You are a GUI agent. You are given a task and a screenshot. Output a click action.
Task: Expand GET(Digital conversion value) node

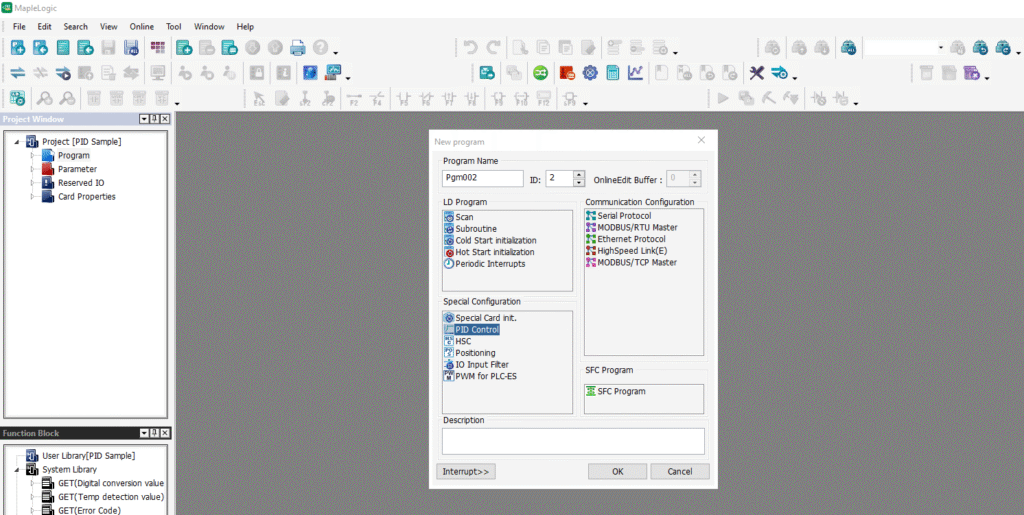[32, 483]
